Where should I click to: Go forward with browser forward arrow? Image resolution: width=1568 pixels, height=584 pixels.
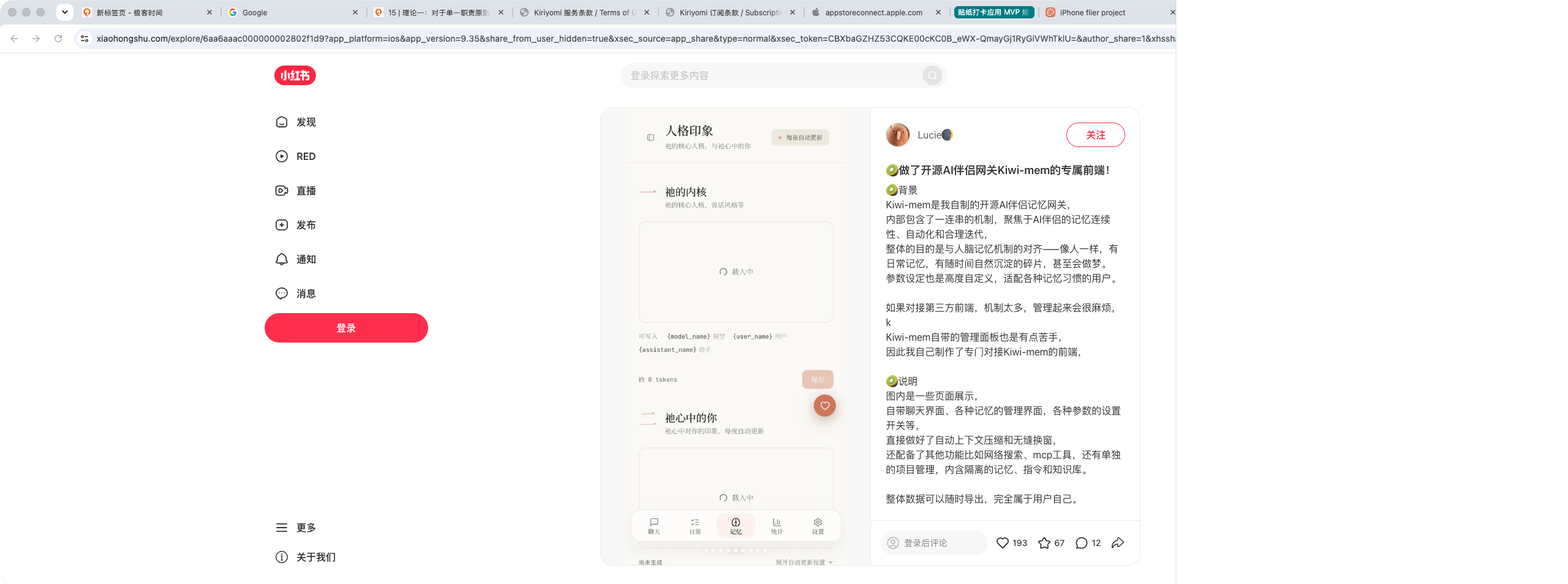(36, 38)
